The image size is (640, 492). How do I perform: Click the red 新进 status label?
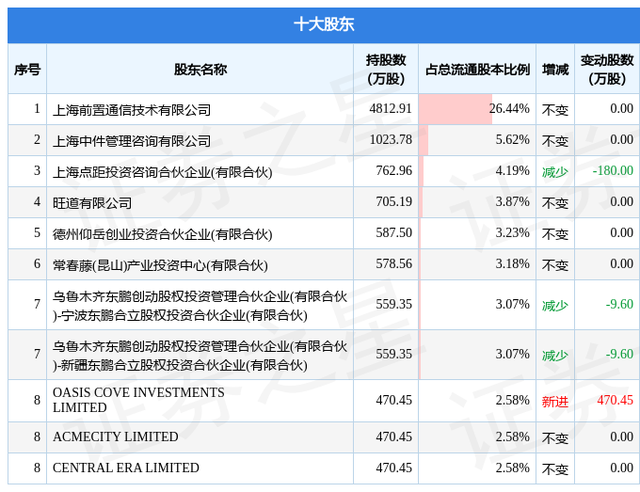[555, 400]
